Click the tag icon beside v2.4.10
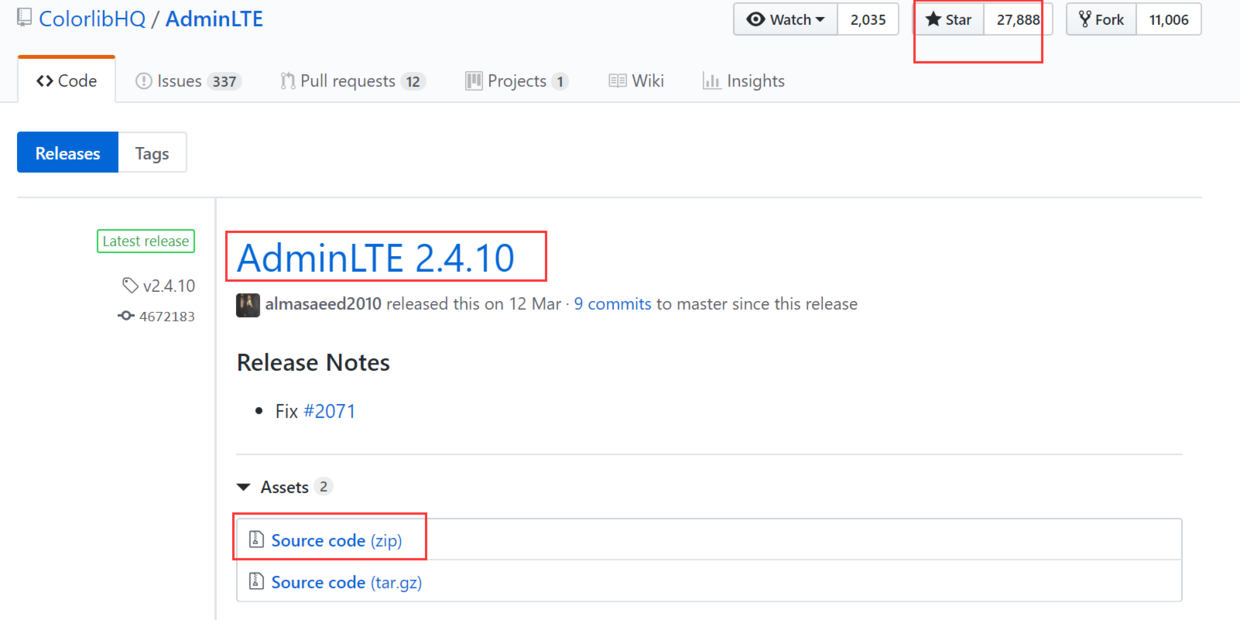Viewport: 1240px width, 620px height. tap(130, 286)
